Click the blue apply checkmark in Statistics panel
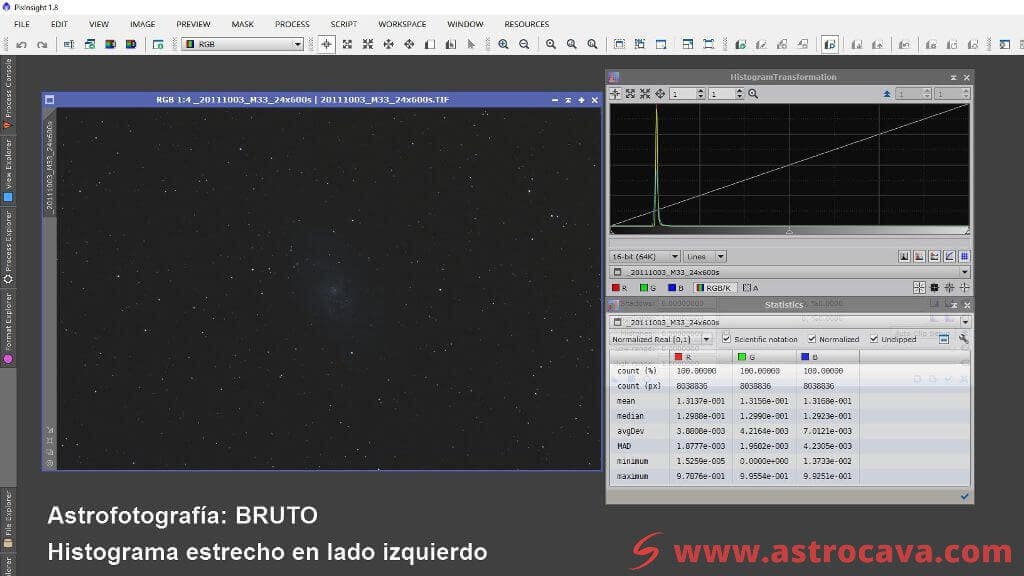 pos(964,496)
